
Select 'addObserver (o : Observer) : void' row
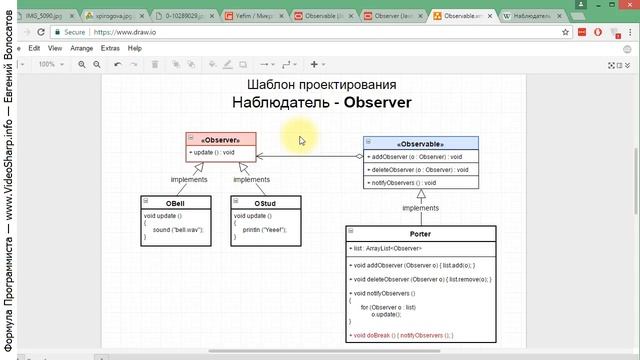(421, 157)
